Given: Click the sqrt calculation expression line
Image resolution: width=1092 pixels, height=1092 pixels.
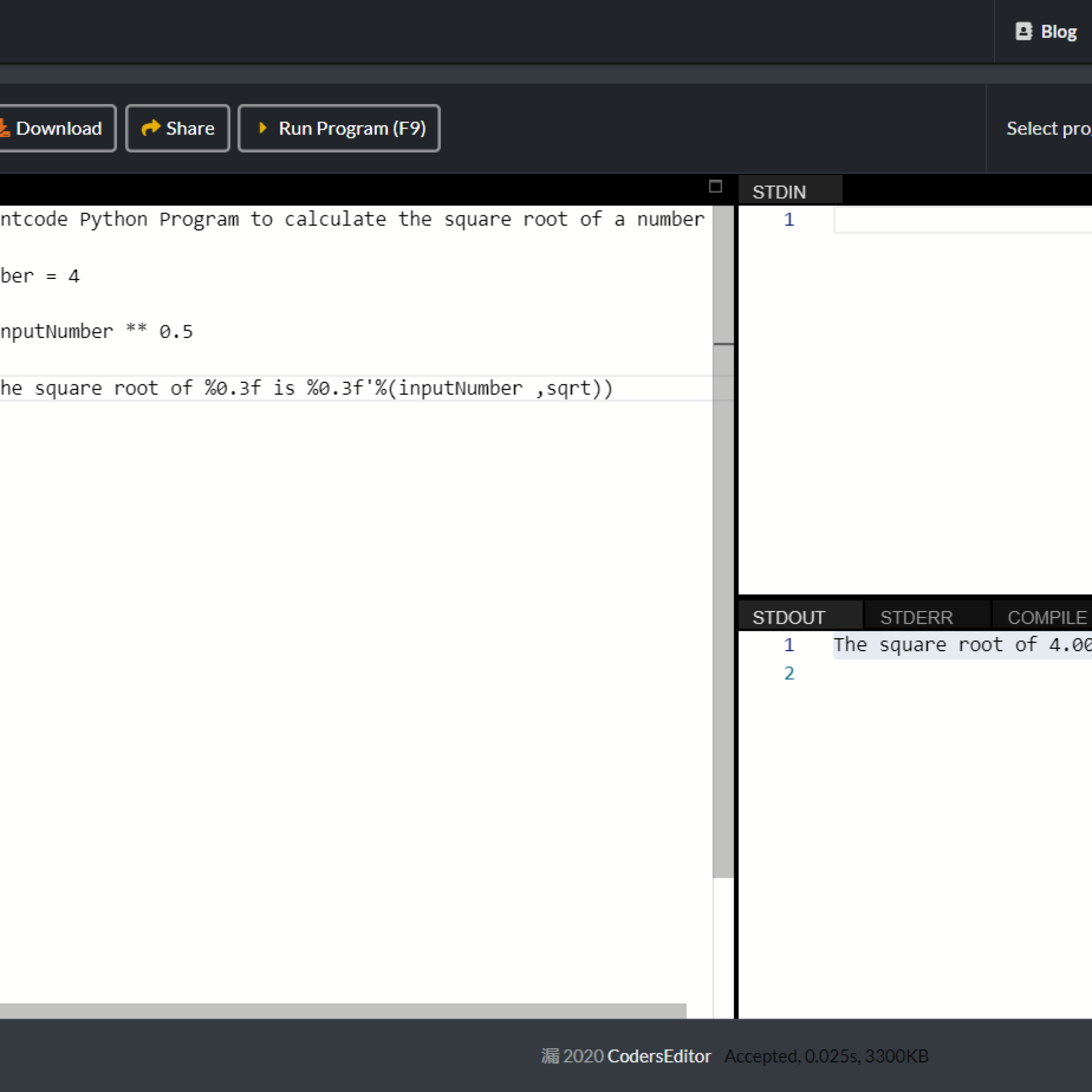Looking at the screenshot, I should 89,330.
